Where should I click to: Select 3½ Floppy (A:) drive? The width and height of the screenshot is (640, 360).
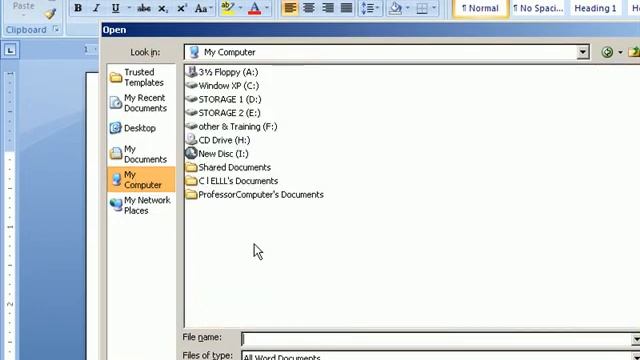coord(222,72)
